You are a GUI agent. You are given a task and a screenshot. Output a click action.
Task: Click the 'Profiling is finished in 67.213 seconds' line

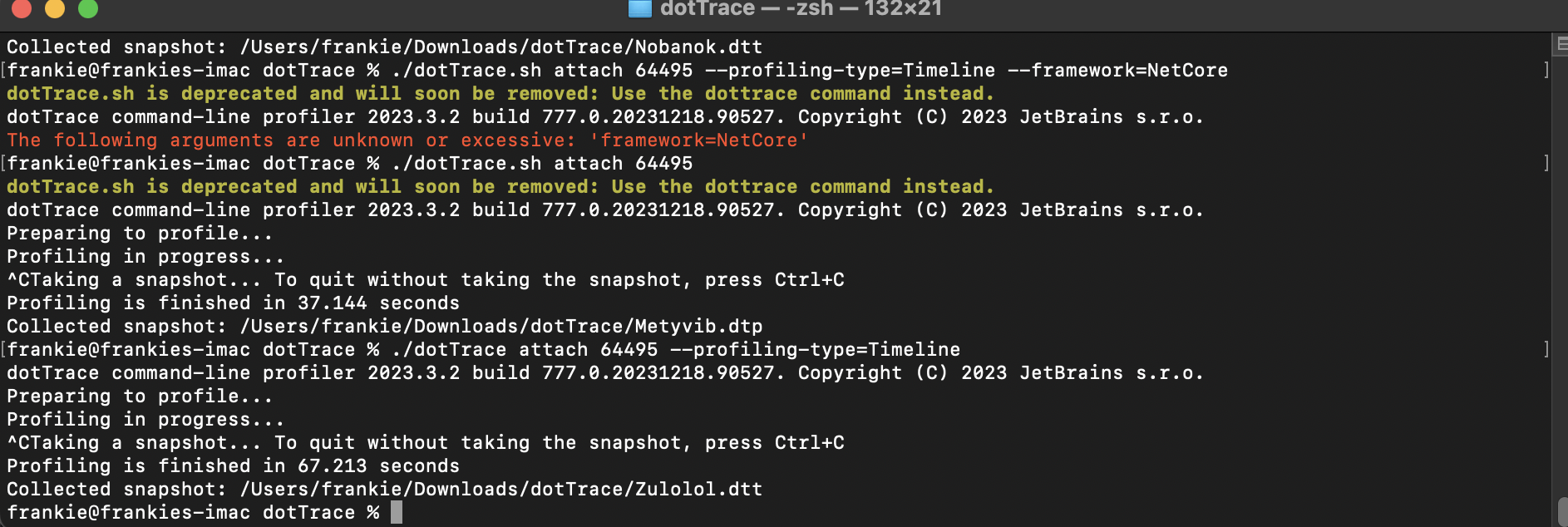point(234,465)
